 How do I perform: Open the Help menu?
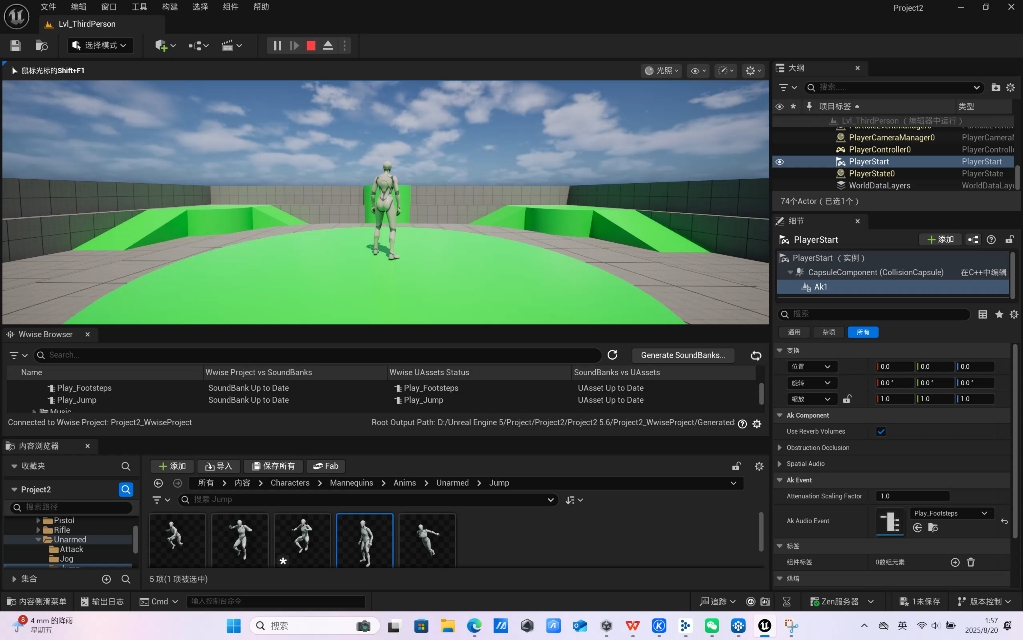(261, 7)
